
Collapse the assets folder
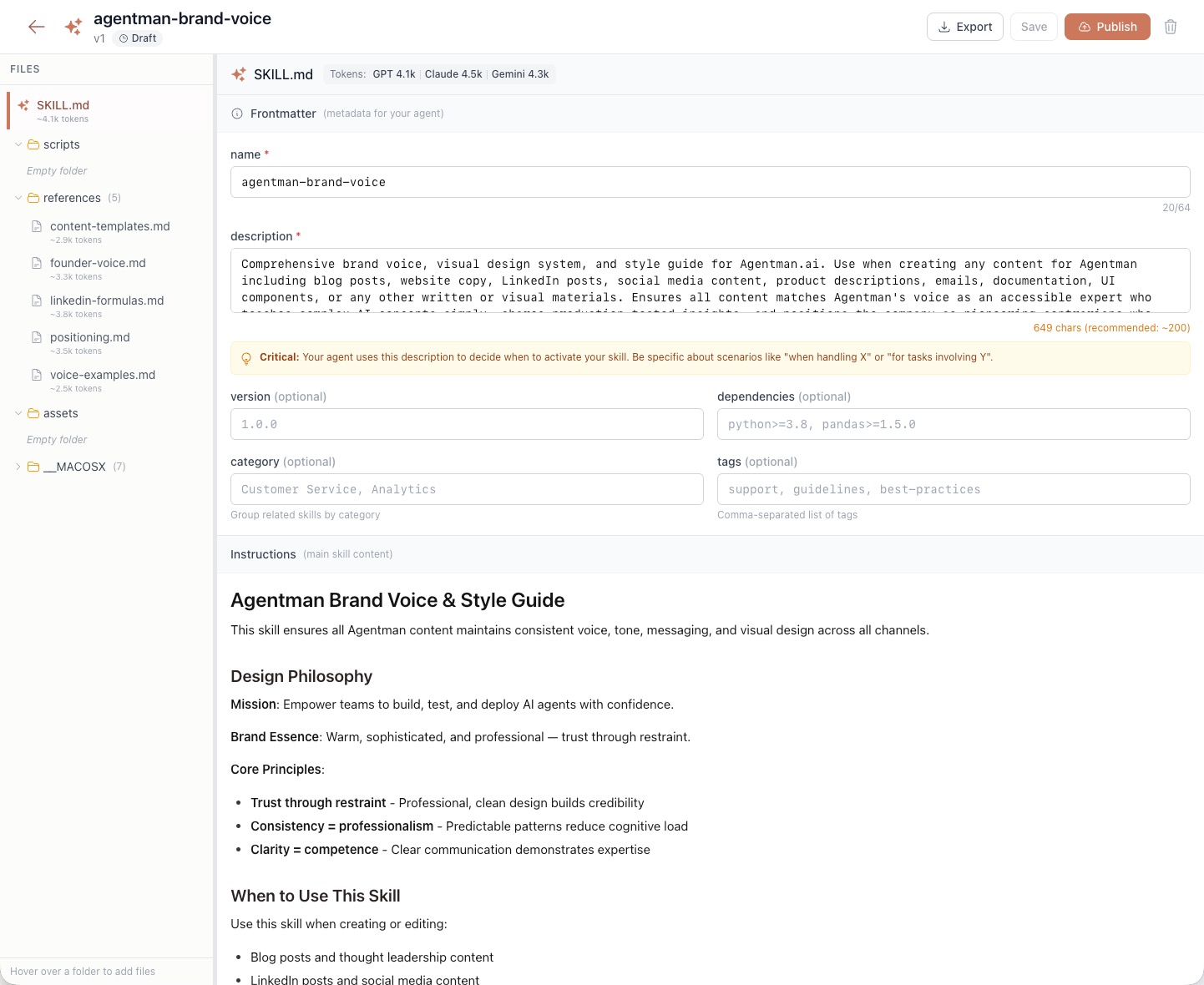pos(18,413)
